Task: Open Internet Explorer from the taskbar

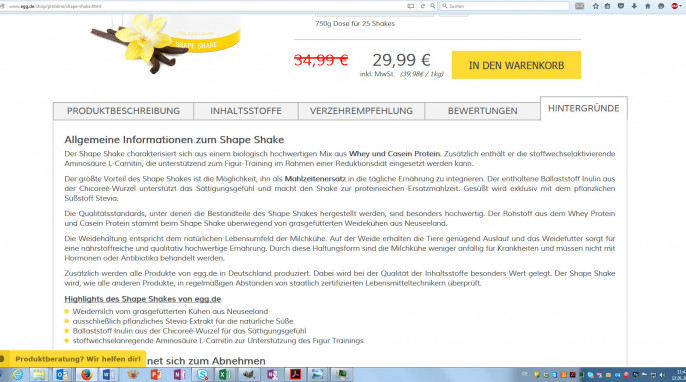Action: pyautogui.click(x=18, y=375)
